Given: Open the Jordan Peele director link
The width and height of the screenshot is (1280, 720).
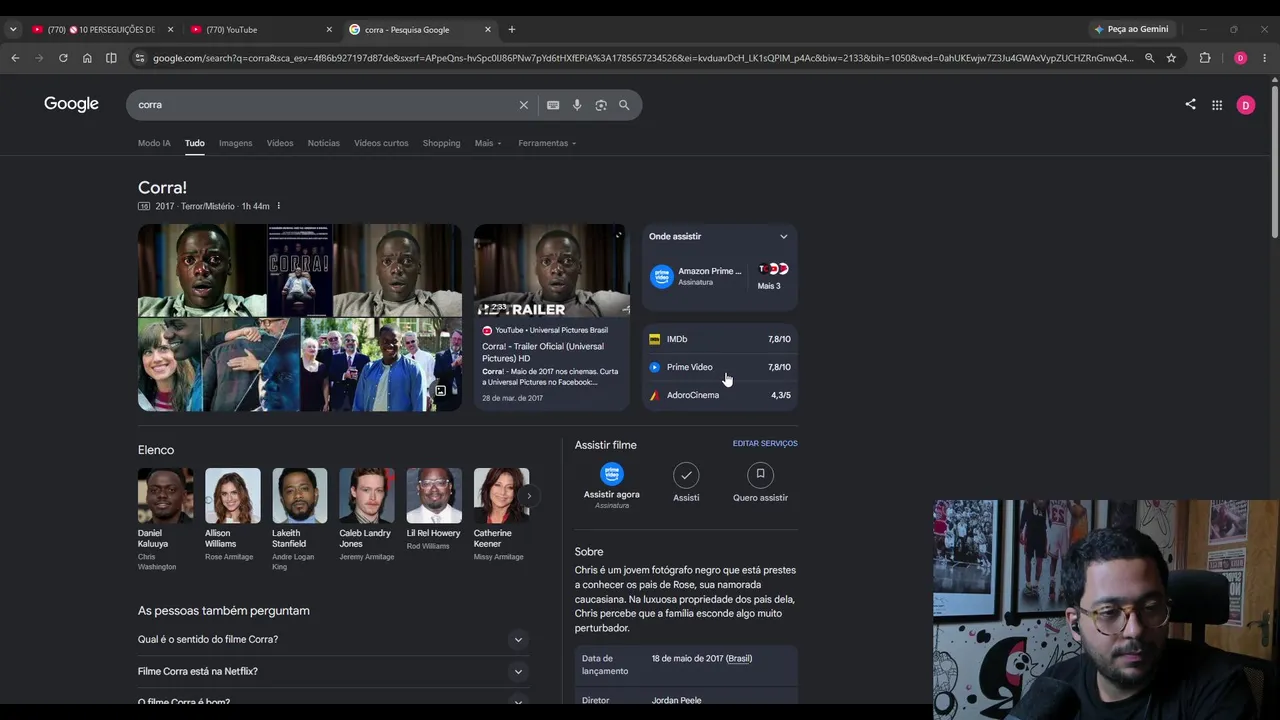Looking at the screenshot, I should [677, 701].
